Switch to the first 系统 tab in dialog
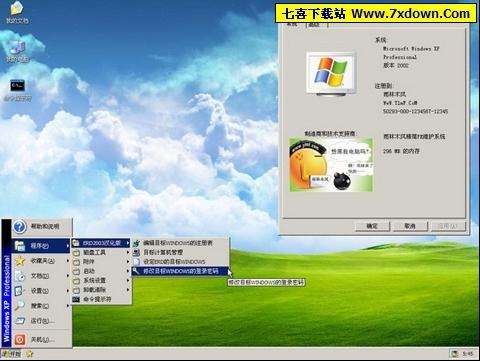The image size is (480, 361). pos(292,25)
